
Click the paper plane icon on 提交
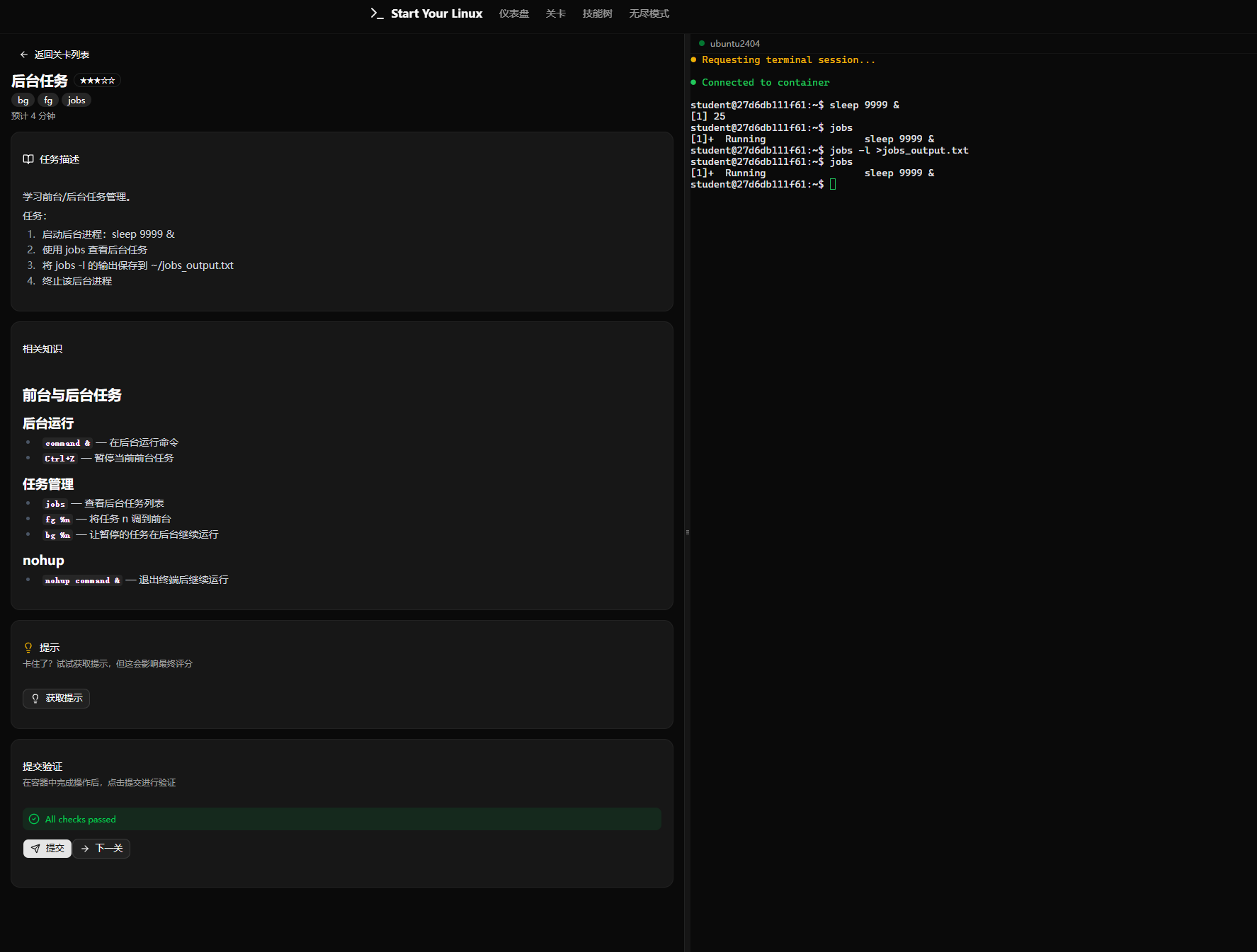tap(35, 848)
